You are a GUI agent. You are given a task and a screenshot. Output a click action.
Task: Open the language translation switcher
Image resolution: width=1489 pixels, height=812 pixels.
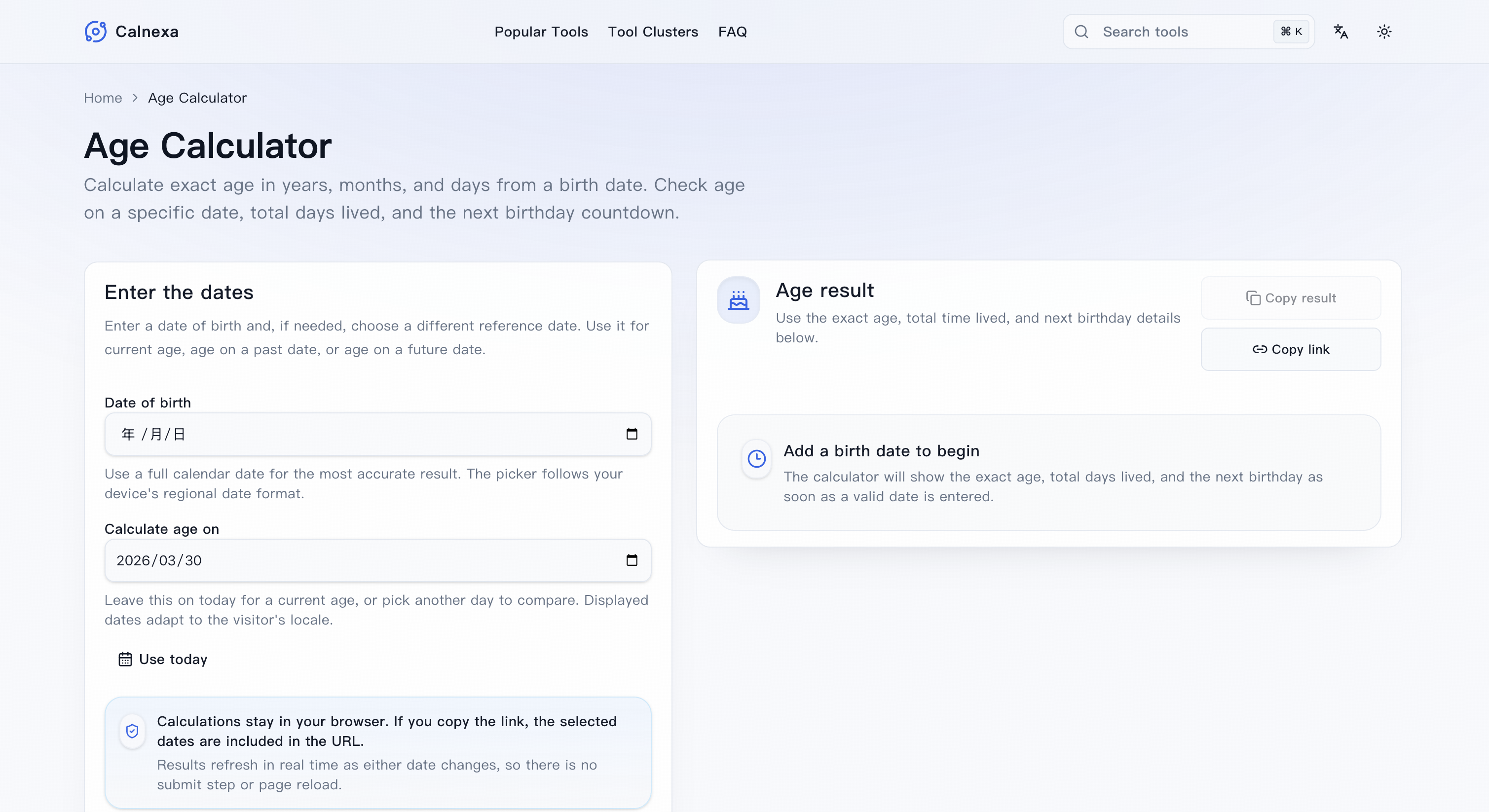click(1340, 31)
